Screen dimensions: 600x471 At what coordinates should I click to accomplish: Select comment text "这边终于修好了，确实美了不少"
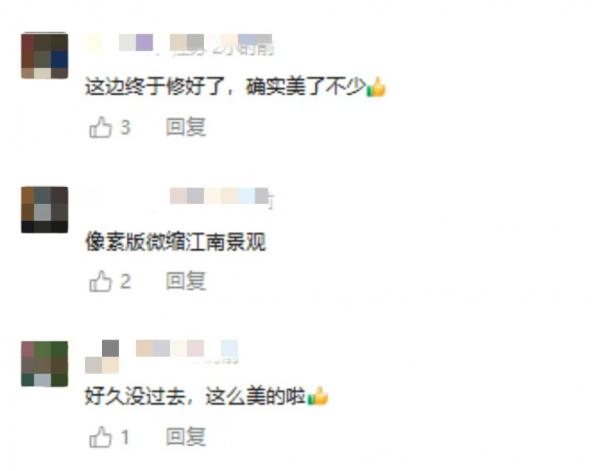[x=225, y=87]
